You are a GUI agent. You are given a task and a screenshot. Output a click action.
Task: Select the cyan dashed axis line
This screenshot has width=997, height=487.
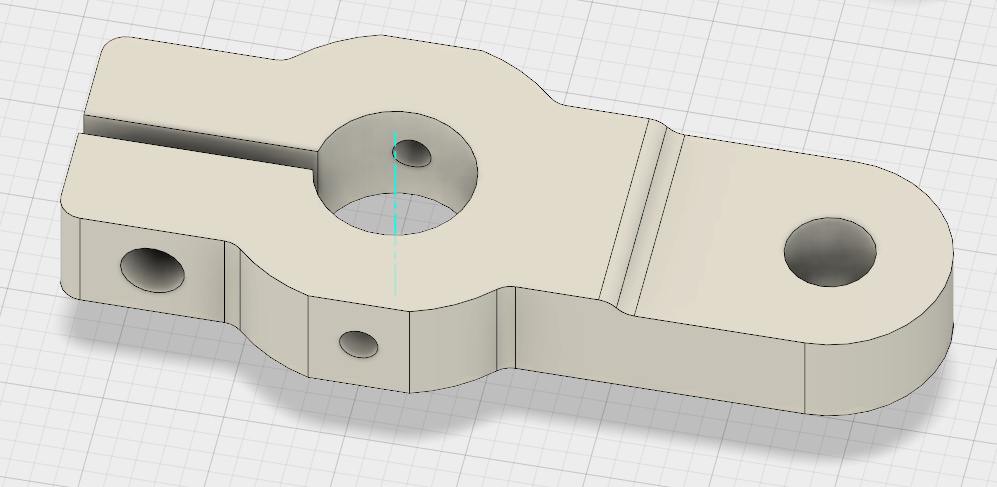click(x=395, y=214)
